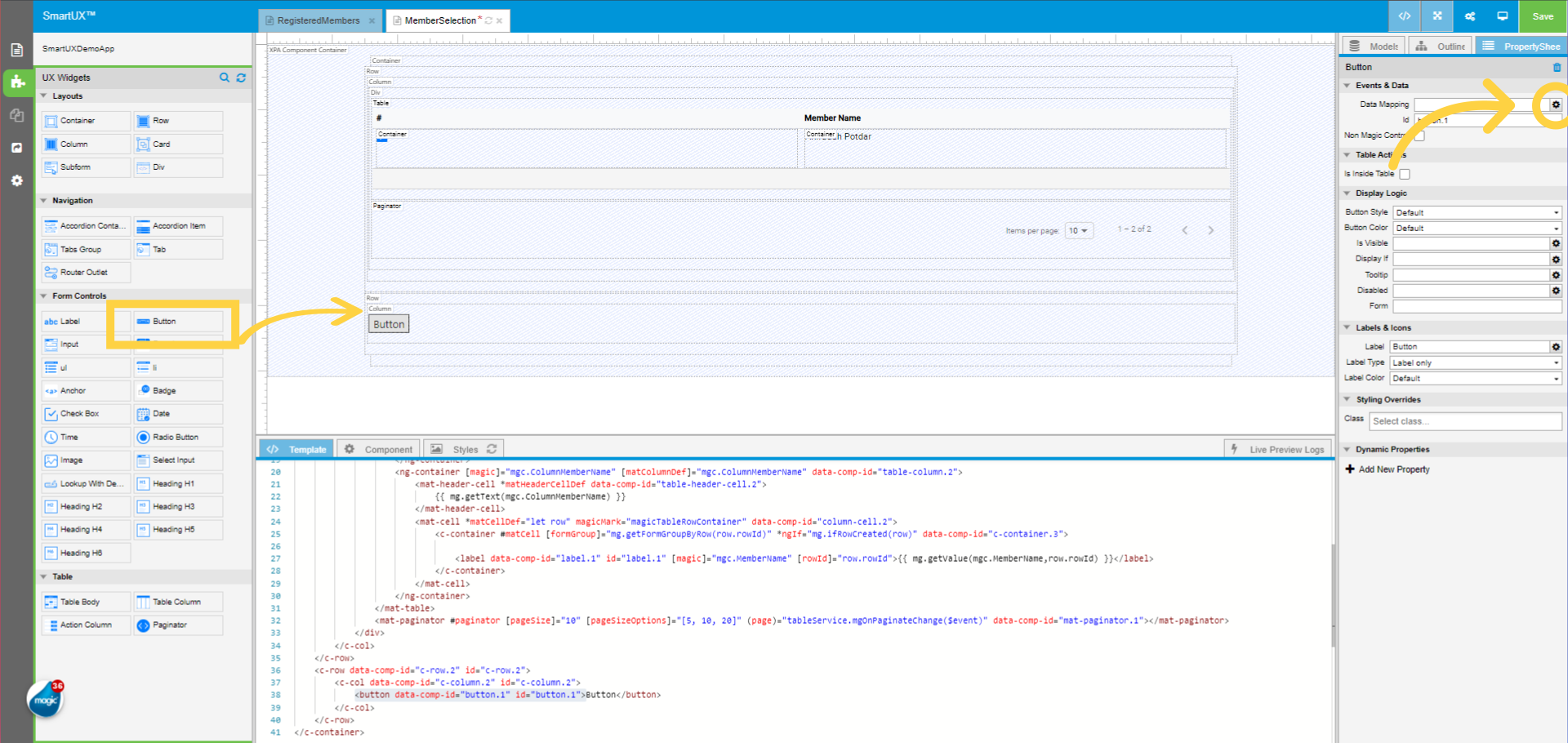1568x743 pixels.
Task: Open the Button Style dropdown
Action: click(x=1477, y=212)
